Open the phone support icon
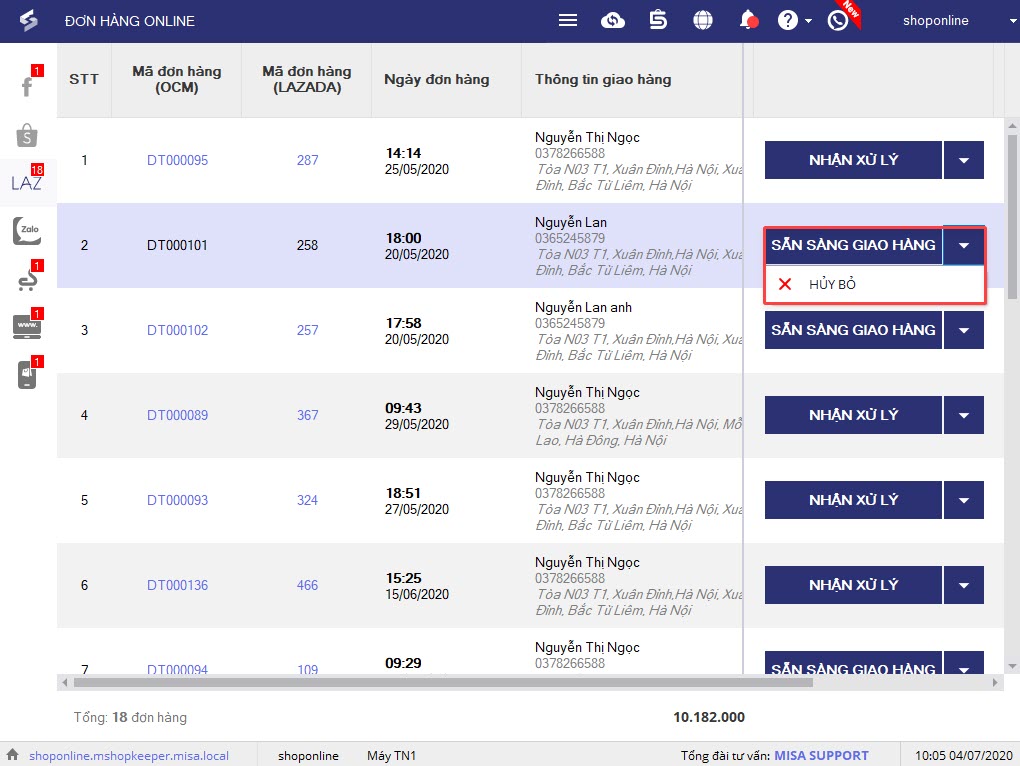 838,21
